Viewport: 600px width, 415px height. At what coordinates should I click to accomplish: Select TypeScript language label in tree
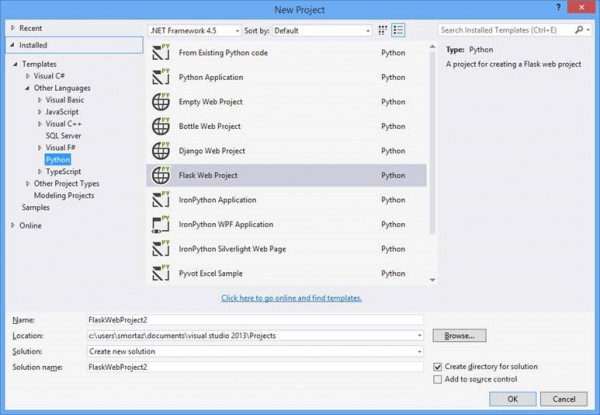click(64, 172)
